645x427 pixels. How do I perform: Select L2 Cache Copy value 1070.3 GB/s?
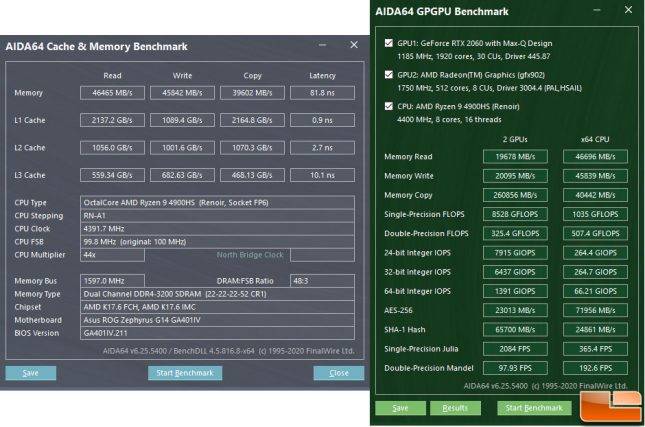(252, 148)
